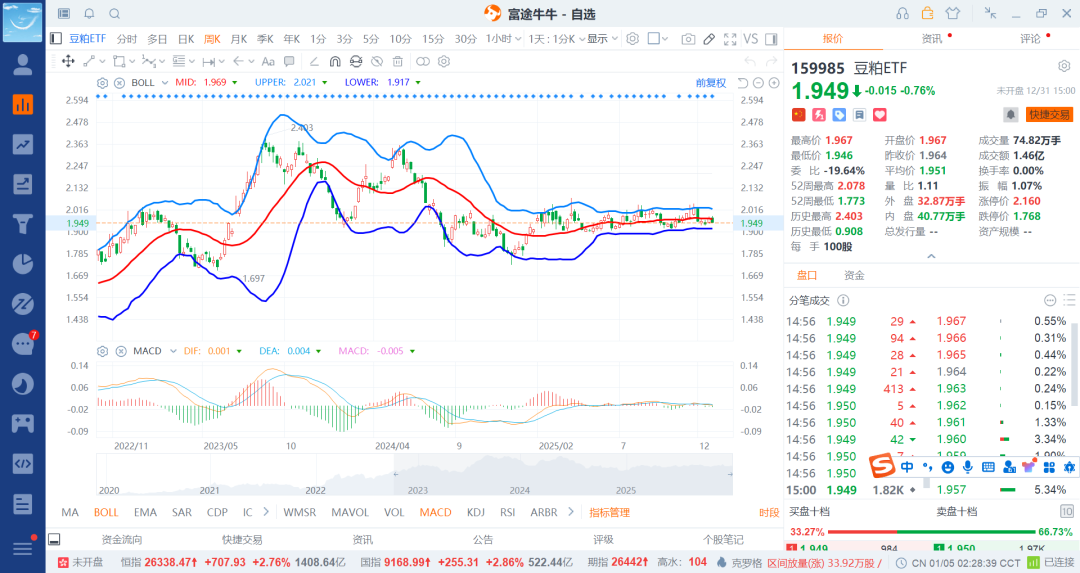The image size is (1080, 573).
Task: Select the move crosshair drawing tool
Action: [x=68, y=61]
